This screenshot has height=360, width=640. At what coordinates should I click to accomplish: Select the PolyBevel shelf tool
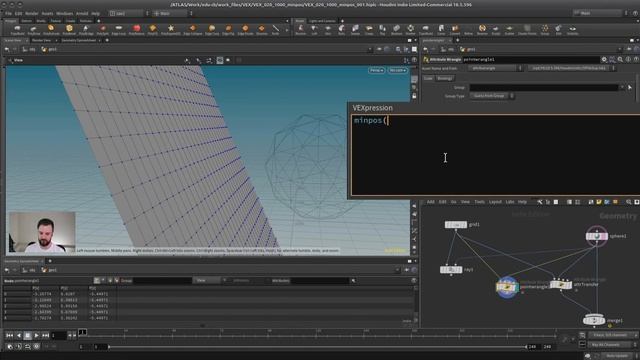[69, 29]
